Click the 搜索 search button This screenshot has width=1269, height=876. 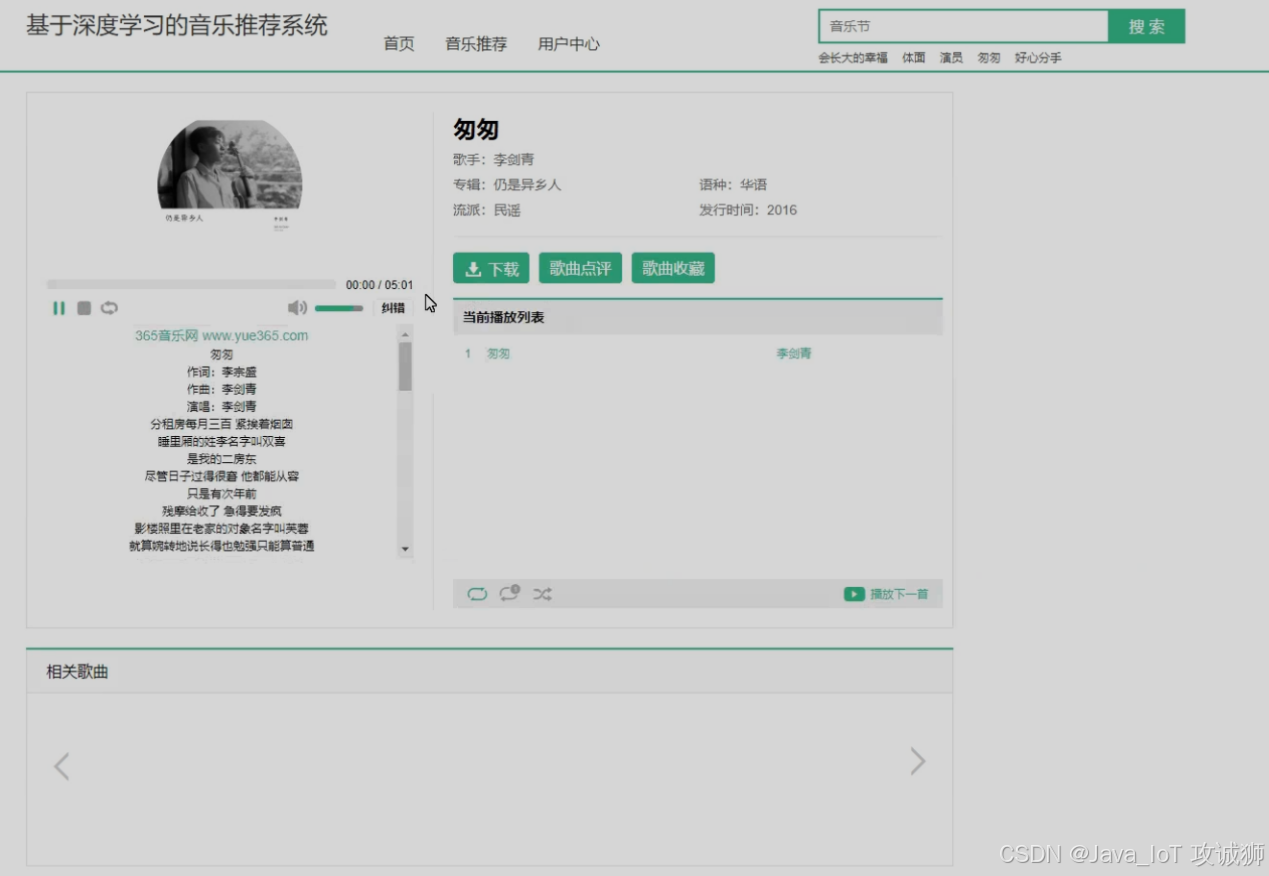pos(1147,27)
